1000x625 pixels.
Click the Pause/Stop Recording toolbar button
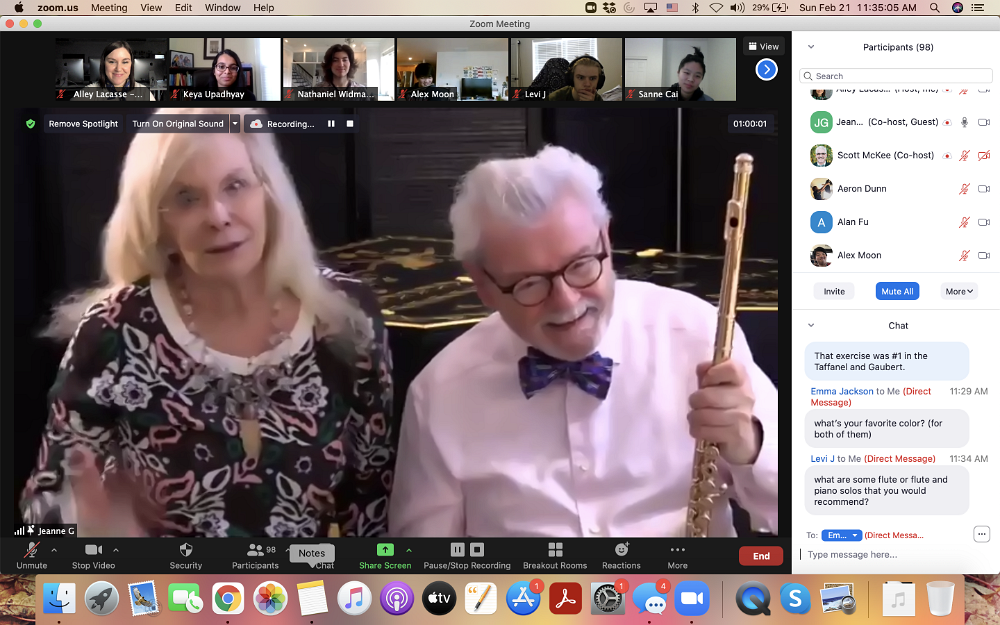tap(467, 555)
